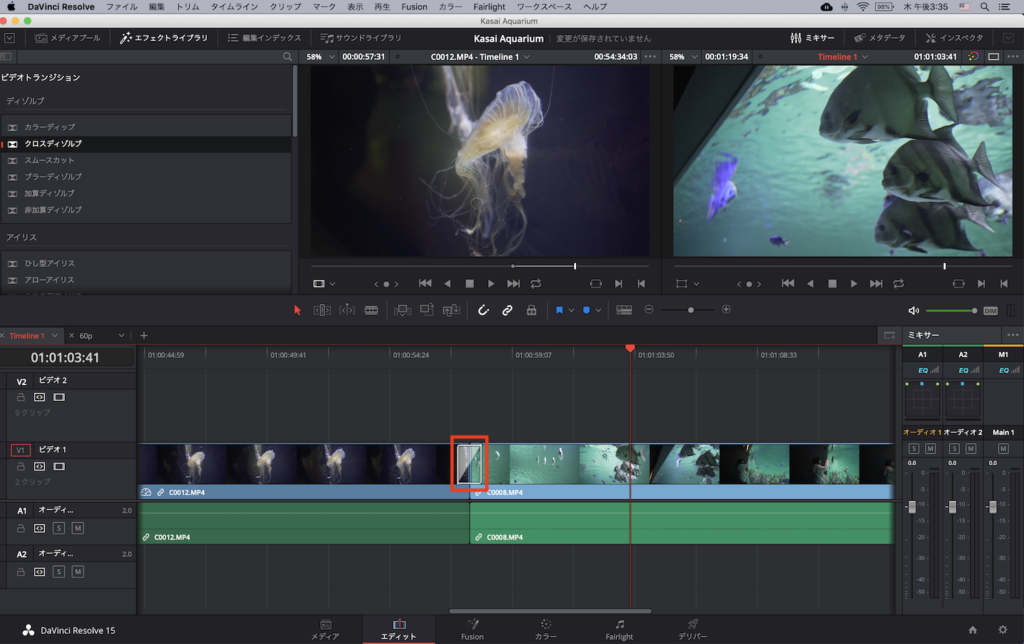Expand the flag color dropdown arrow

[x=571, y=310]
